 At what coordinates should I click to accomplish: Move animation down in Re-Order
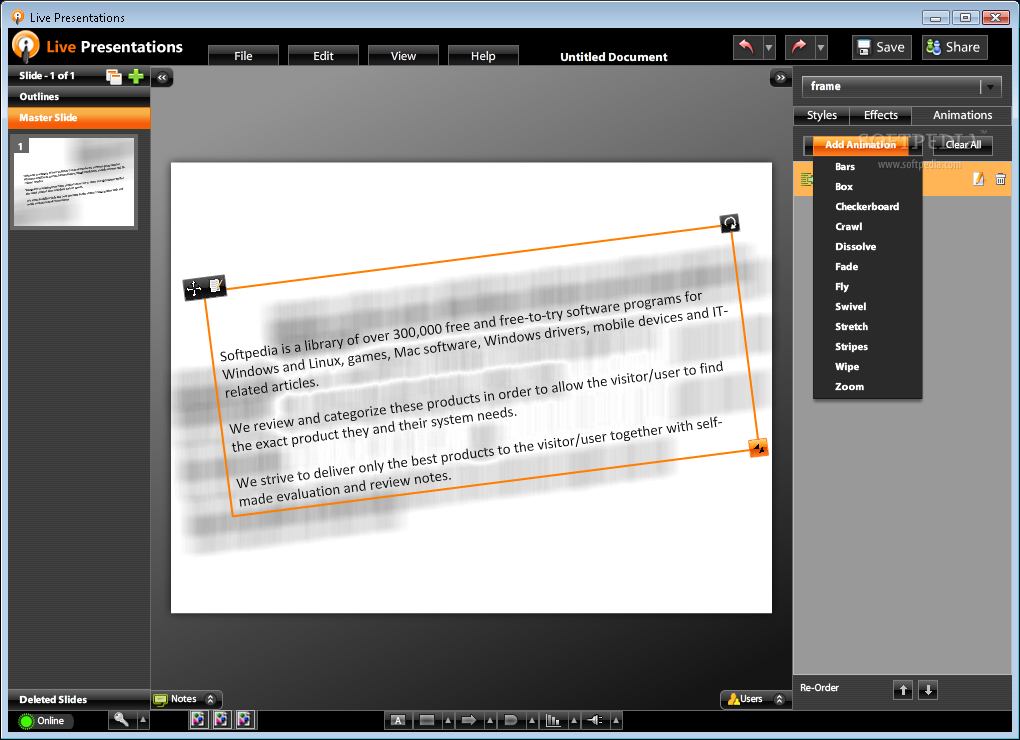tap(928, 690)
